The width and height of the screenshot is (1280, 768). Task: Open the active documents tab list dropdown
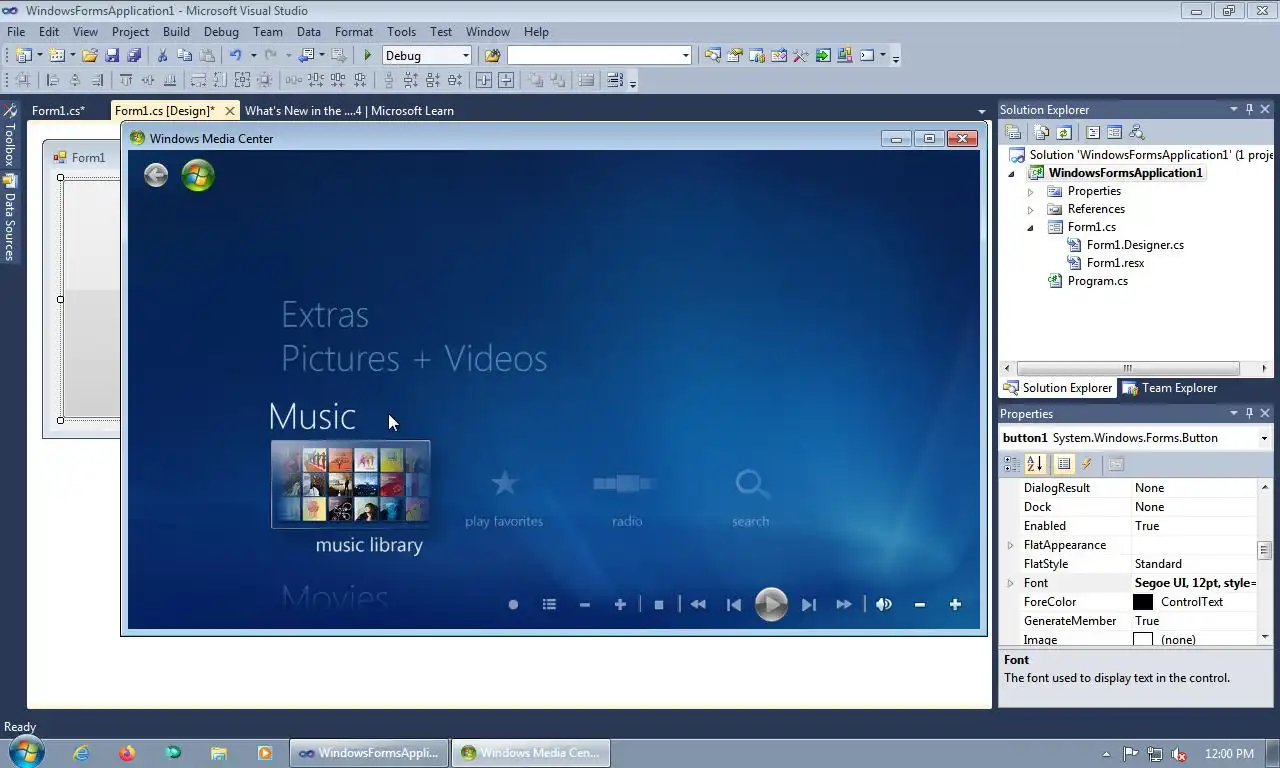[x=981, y=111]
